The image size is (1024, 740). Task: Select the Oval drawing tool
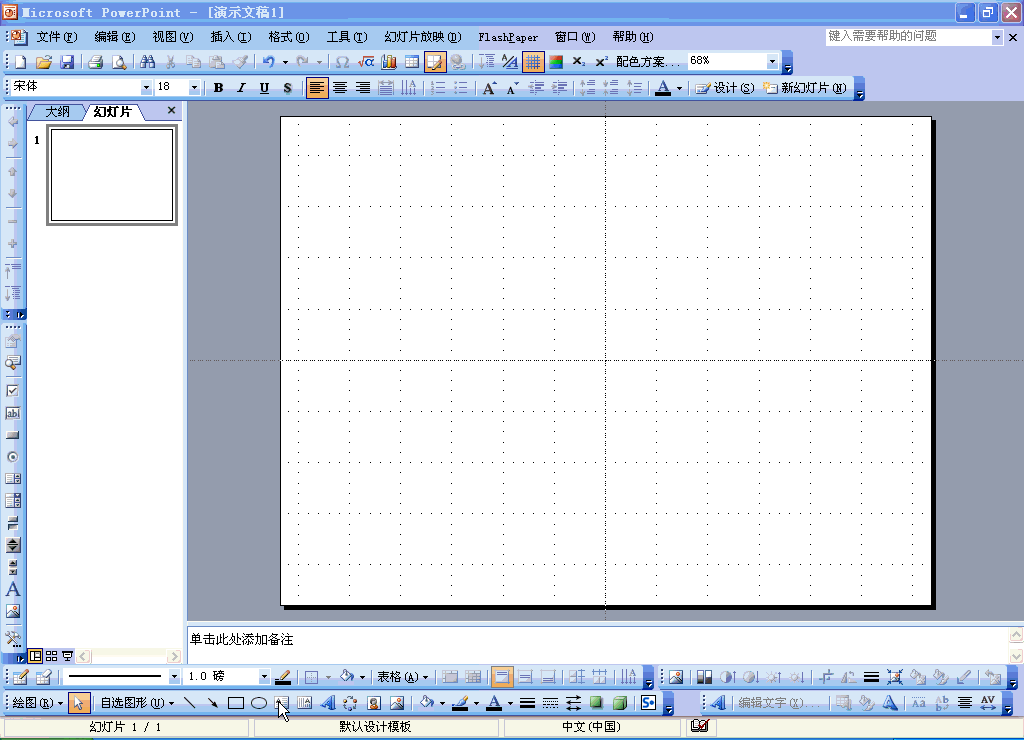click(x=259, y=703)
